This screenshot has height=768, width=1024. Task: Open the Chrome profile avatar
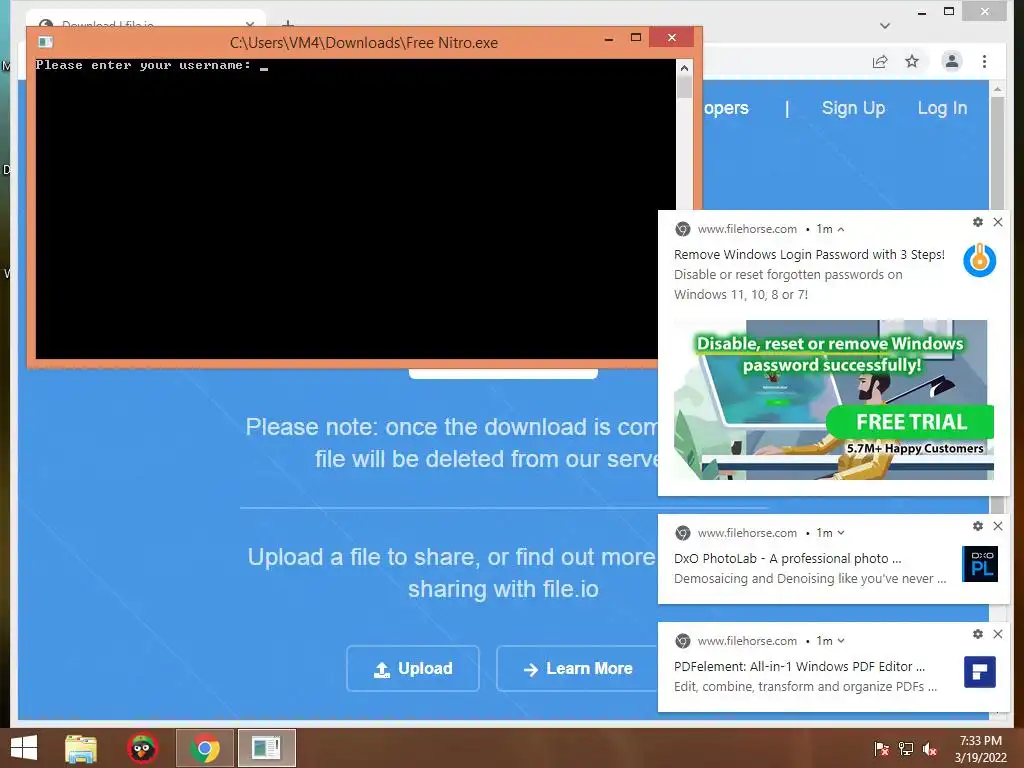click(x=952, y=61)
